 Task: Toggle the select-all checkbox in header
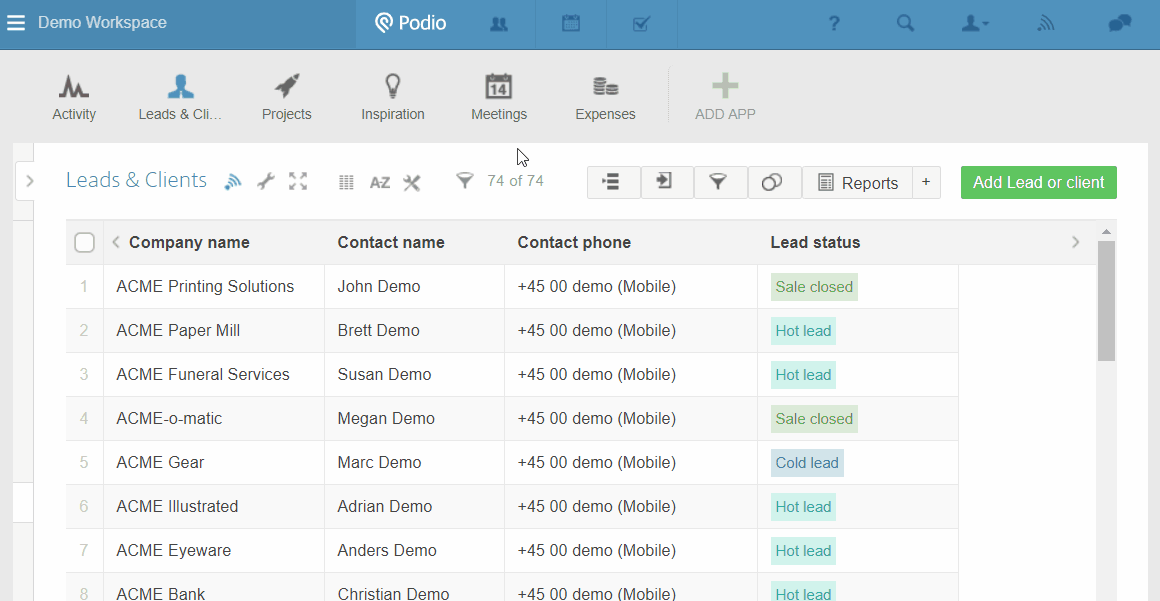tap(84, 242)
